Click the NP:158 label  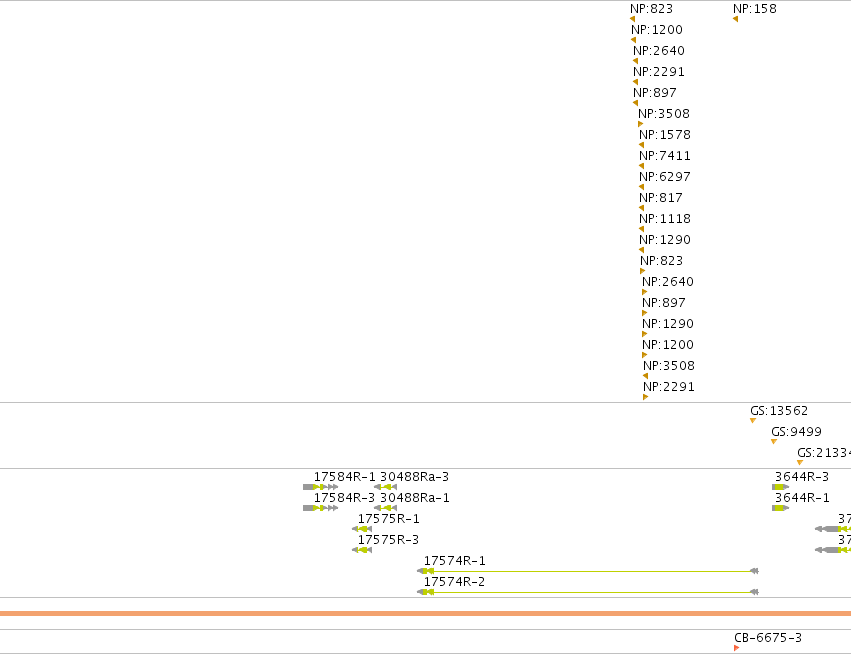tap(754, 9)
